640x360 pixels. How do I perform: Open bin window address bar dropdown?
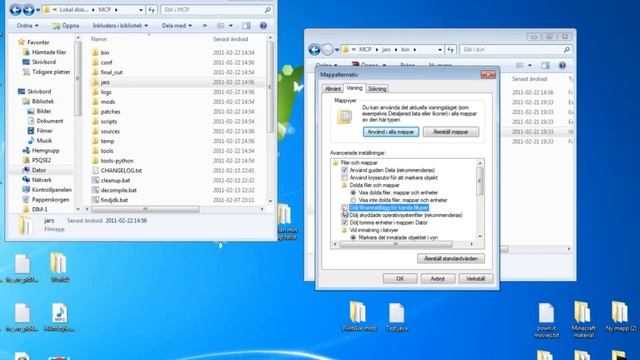coord(440,50)
